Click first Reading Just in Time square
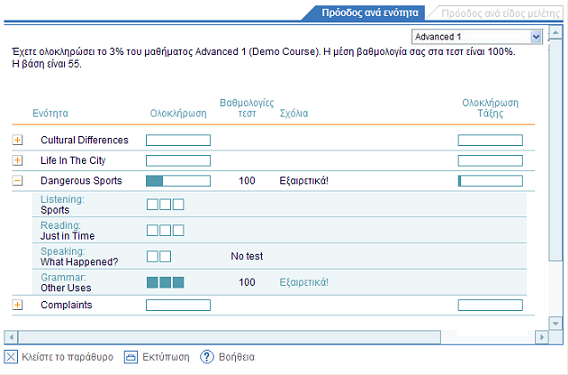The image size is (568, 375). click(x=152, y=230)
